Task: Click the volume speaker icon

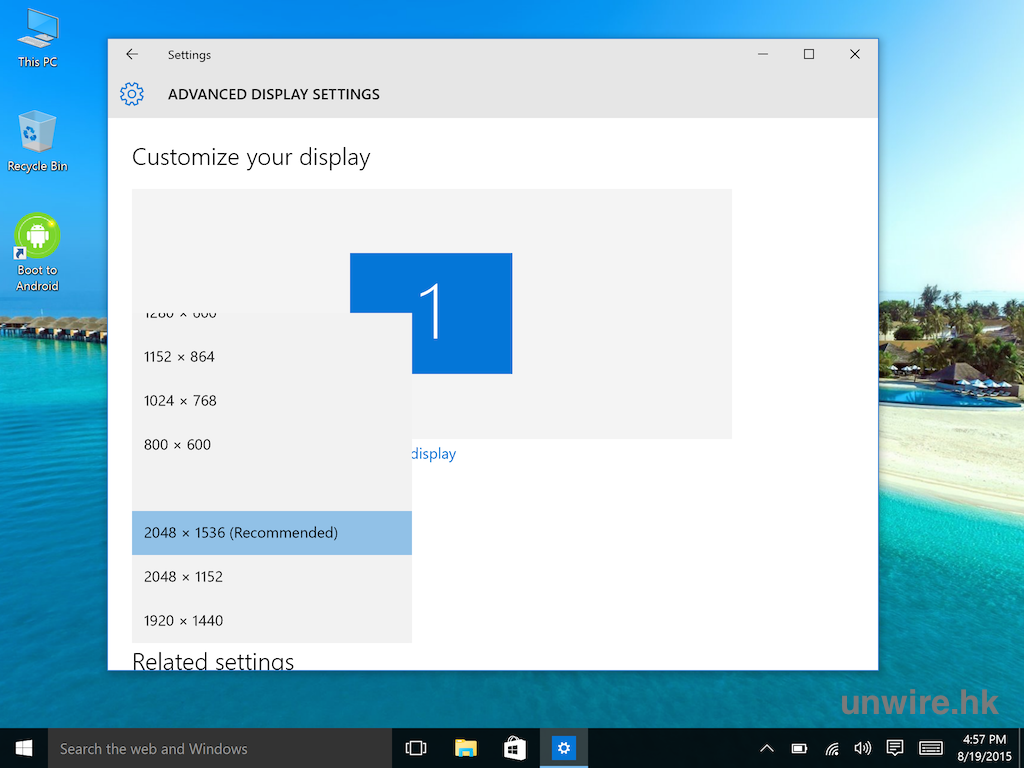Action: [863, 748]
